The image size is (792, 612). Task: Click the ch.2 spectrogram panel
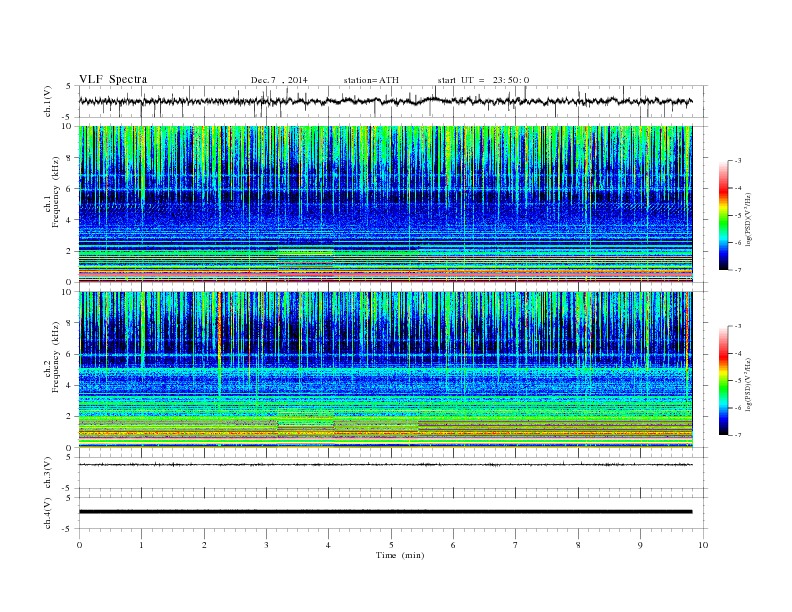pyautogui.click(x=386, y=370)
